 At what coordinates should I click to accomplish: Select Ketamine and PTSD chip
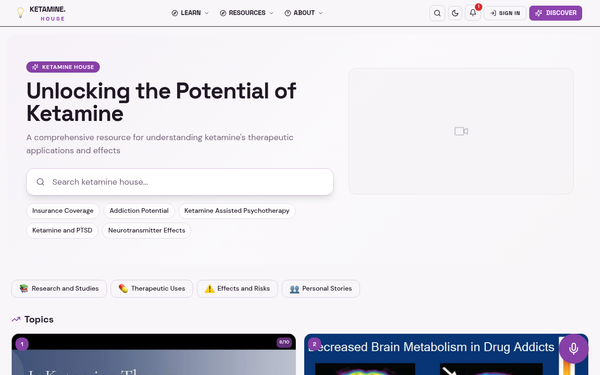click(x=62, y=230)
